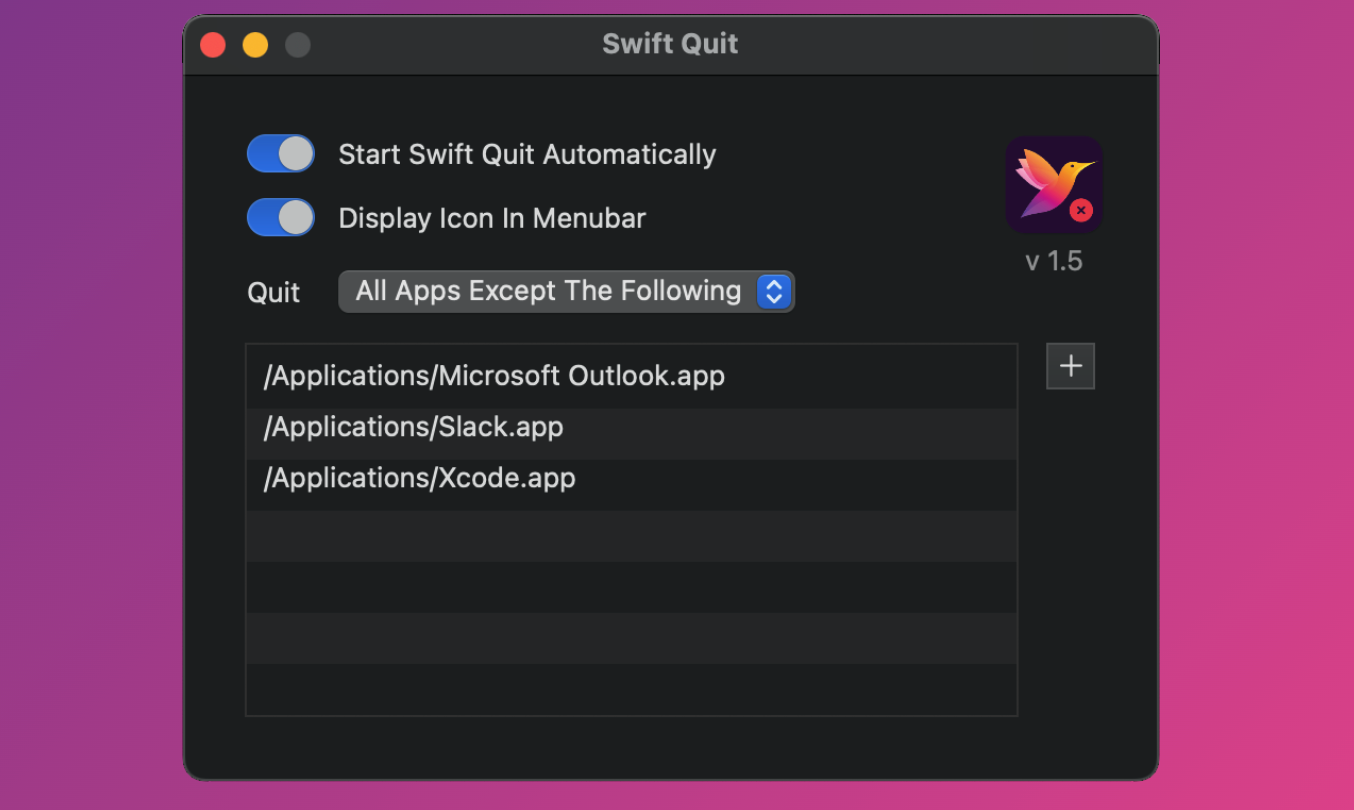1354x810 pixels.
Task: Disable the Display Icon In Menubar switch
Action: pyautogui.click(x=281, y=217)
